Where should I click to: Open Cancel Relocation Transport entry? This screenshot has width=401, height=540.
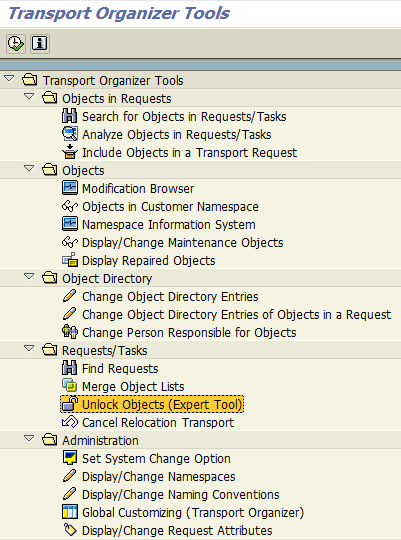click(158, 423)
